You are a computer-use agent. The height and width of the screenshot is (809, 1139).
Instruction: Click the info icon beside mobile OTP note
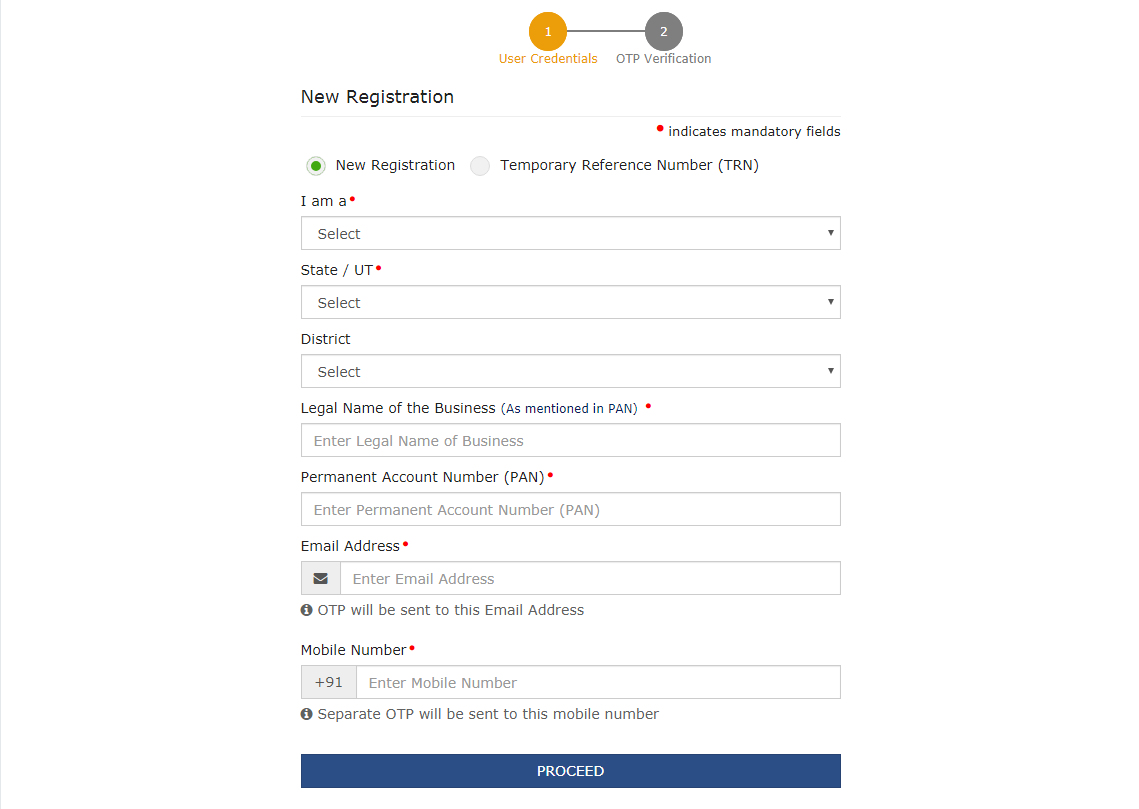tap(307, 714)
